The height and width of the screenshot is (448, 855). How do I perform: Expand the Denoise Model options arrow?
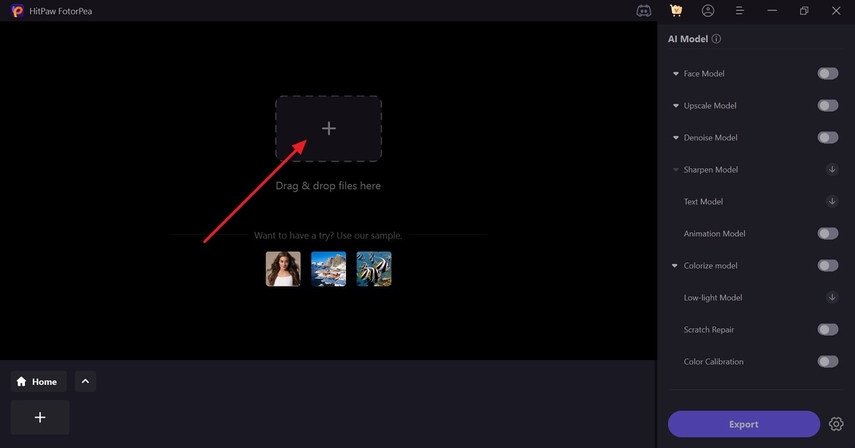point(676,138)
